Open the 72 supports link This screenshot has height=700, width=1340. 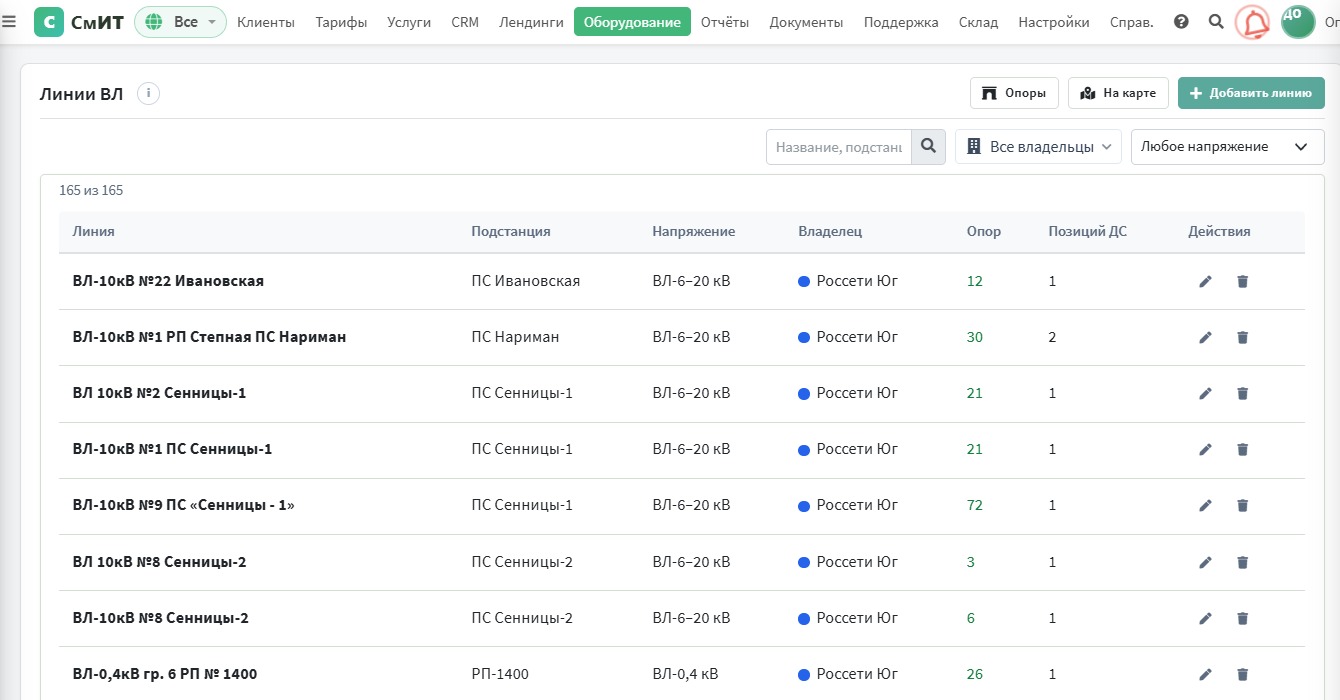pos(975,506)
